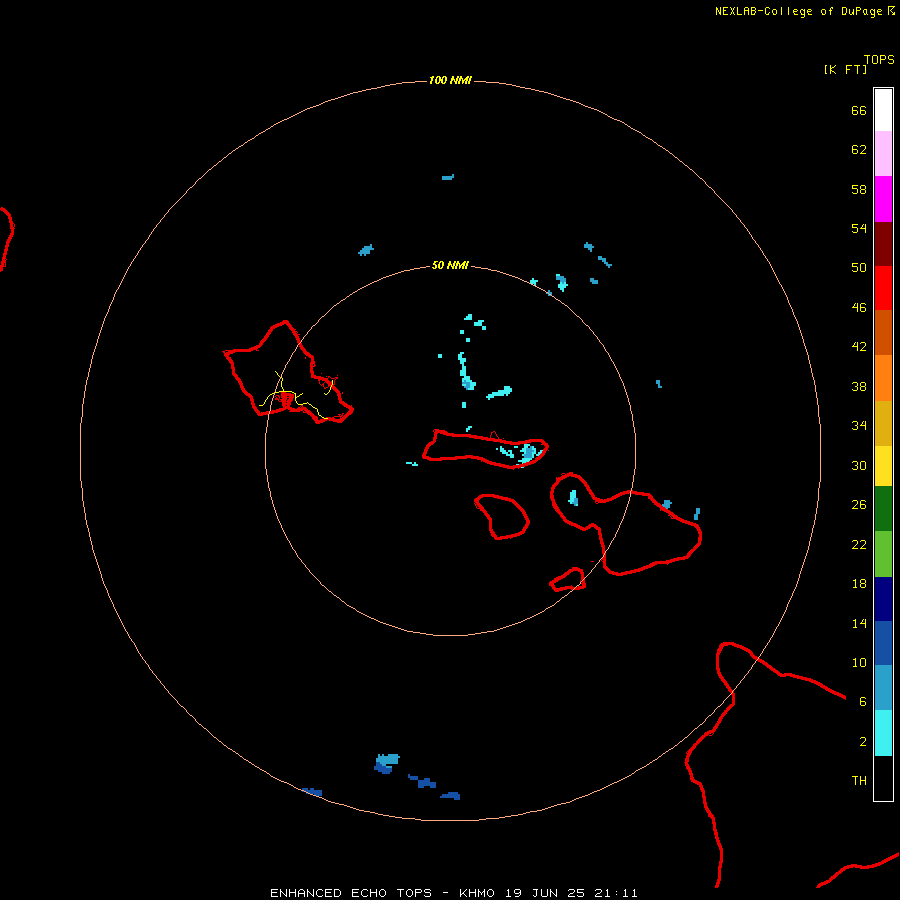The width and height of the screenshot is (900, 900).
Task: Click the Enhanced Echo Tops KHMO caption
Action: click(x=454, y=893)
